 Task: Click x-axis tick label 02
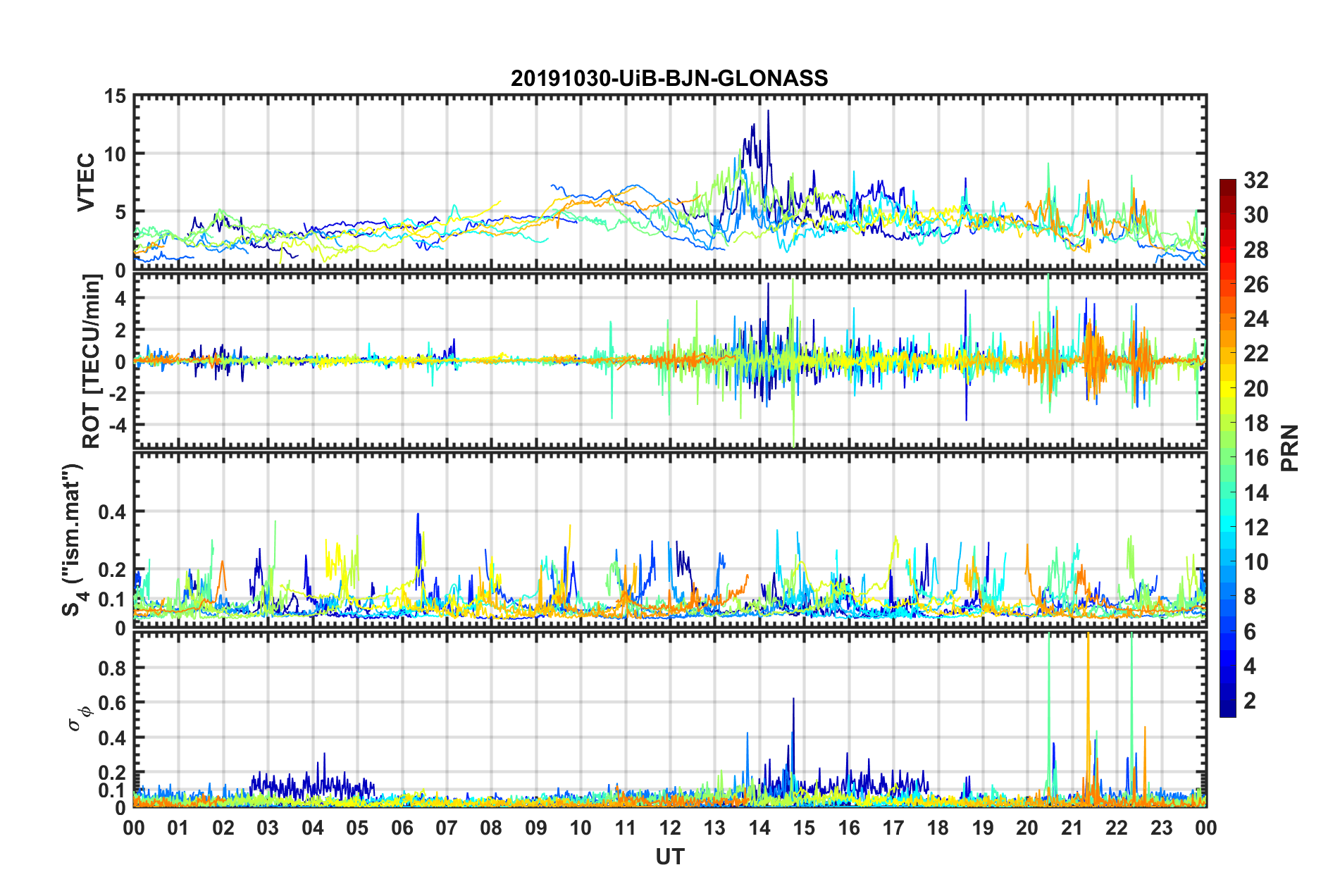pos(223,828)
